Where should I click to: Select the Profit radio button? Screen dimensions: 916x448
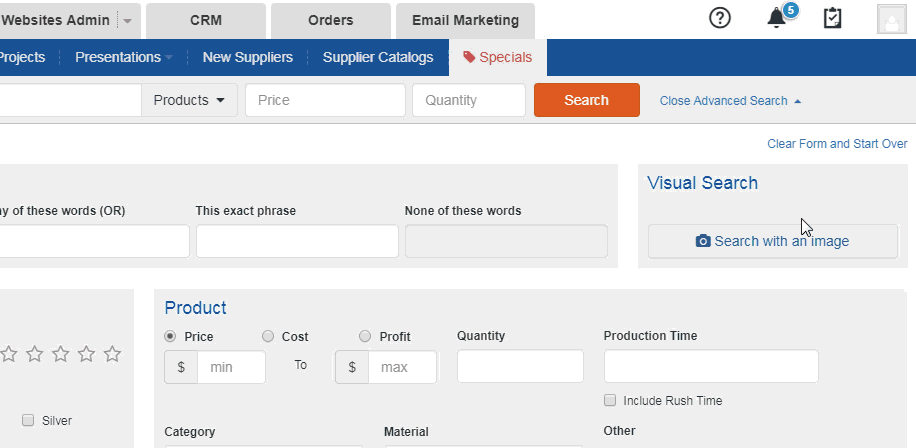point(365,336)
